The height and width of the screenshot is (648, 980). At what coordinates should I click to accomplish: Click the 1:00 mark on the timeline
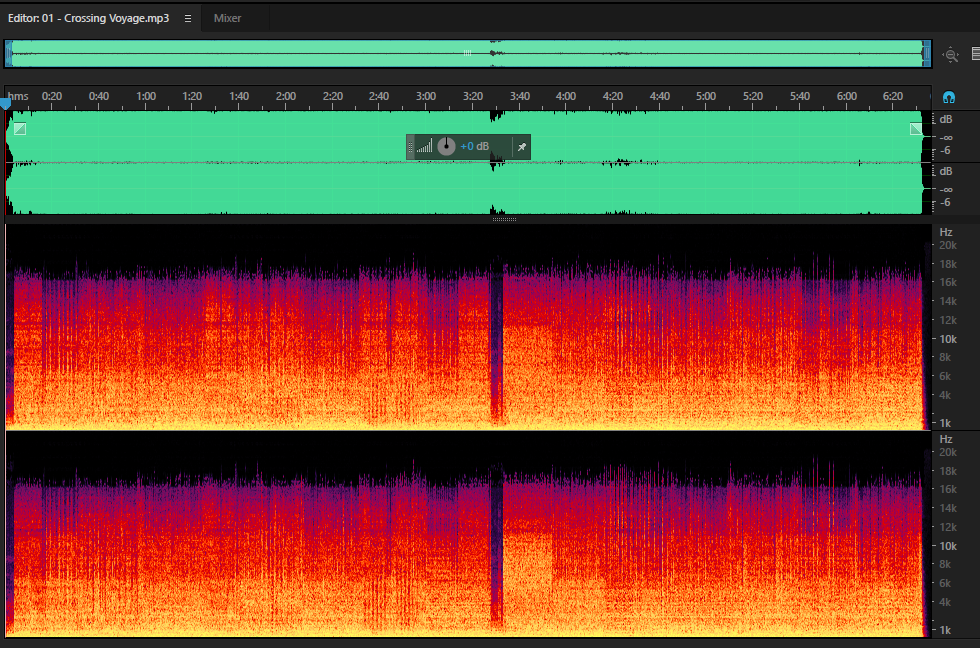click(x=146, y=96)
